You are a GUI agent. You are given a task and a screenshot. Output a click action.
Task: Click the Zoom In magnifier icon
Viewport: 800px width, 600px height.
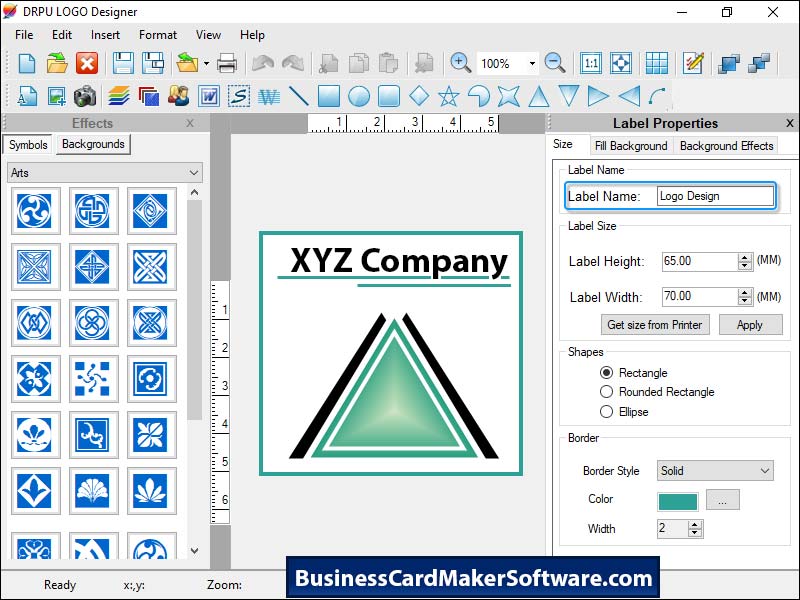460,63
